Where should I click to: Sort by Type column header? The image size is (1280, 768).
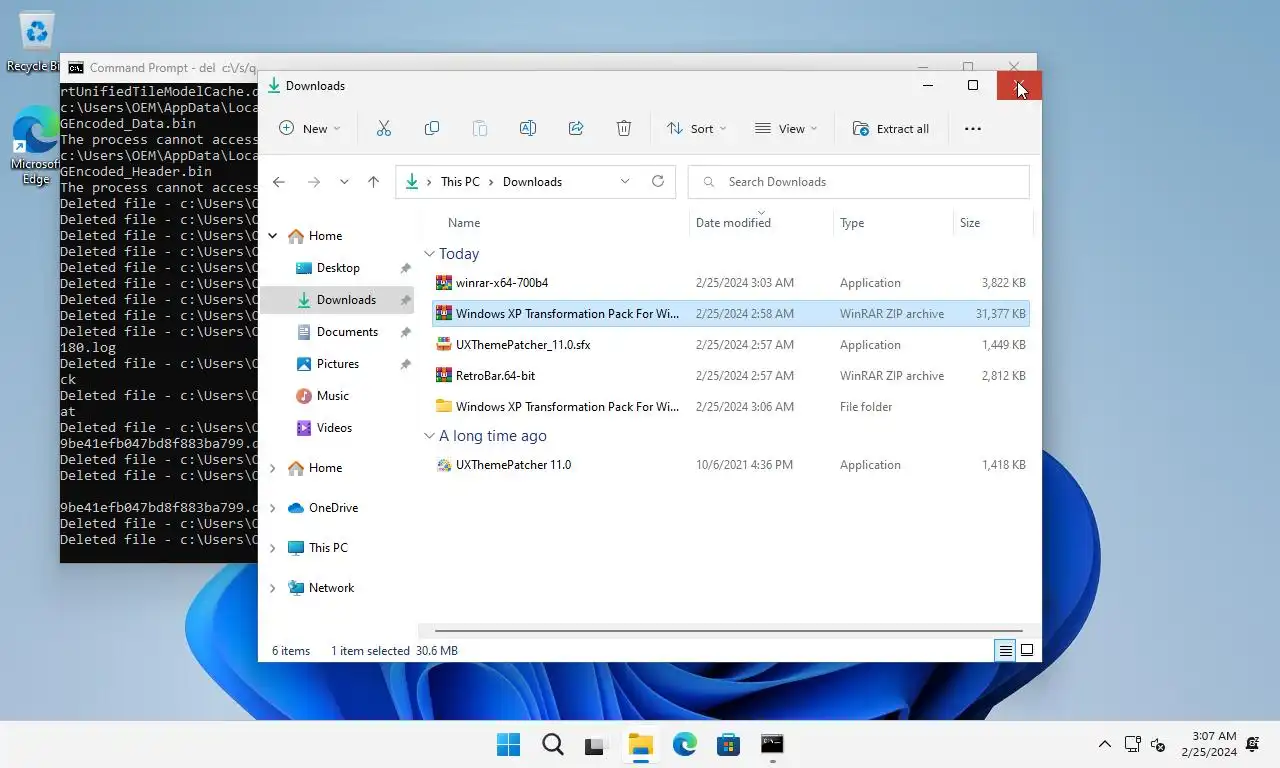pos(852,223)
